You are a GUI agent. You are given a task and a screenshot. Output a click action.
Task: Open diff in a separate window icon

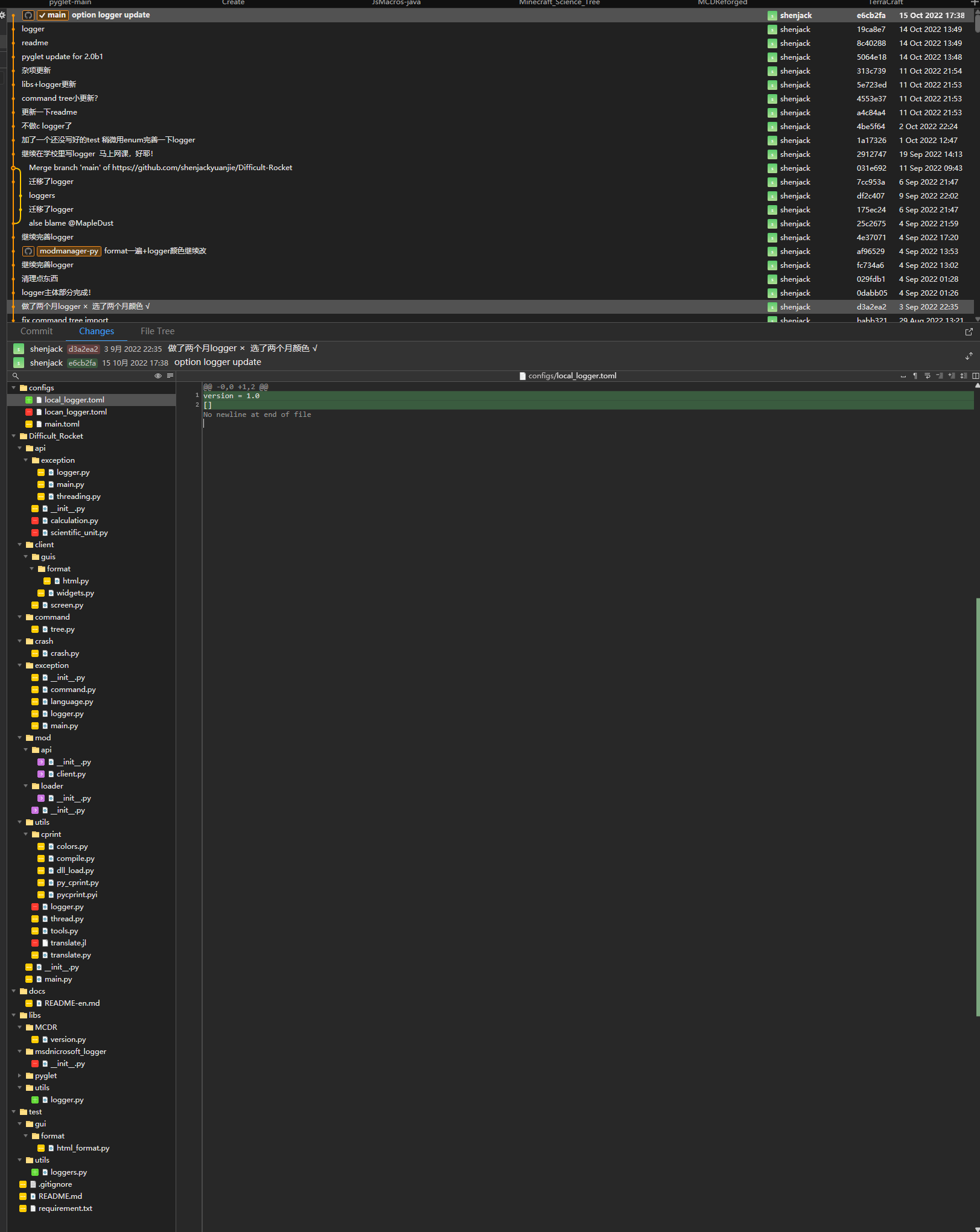[969, 332]
